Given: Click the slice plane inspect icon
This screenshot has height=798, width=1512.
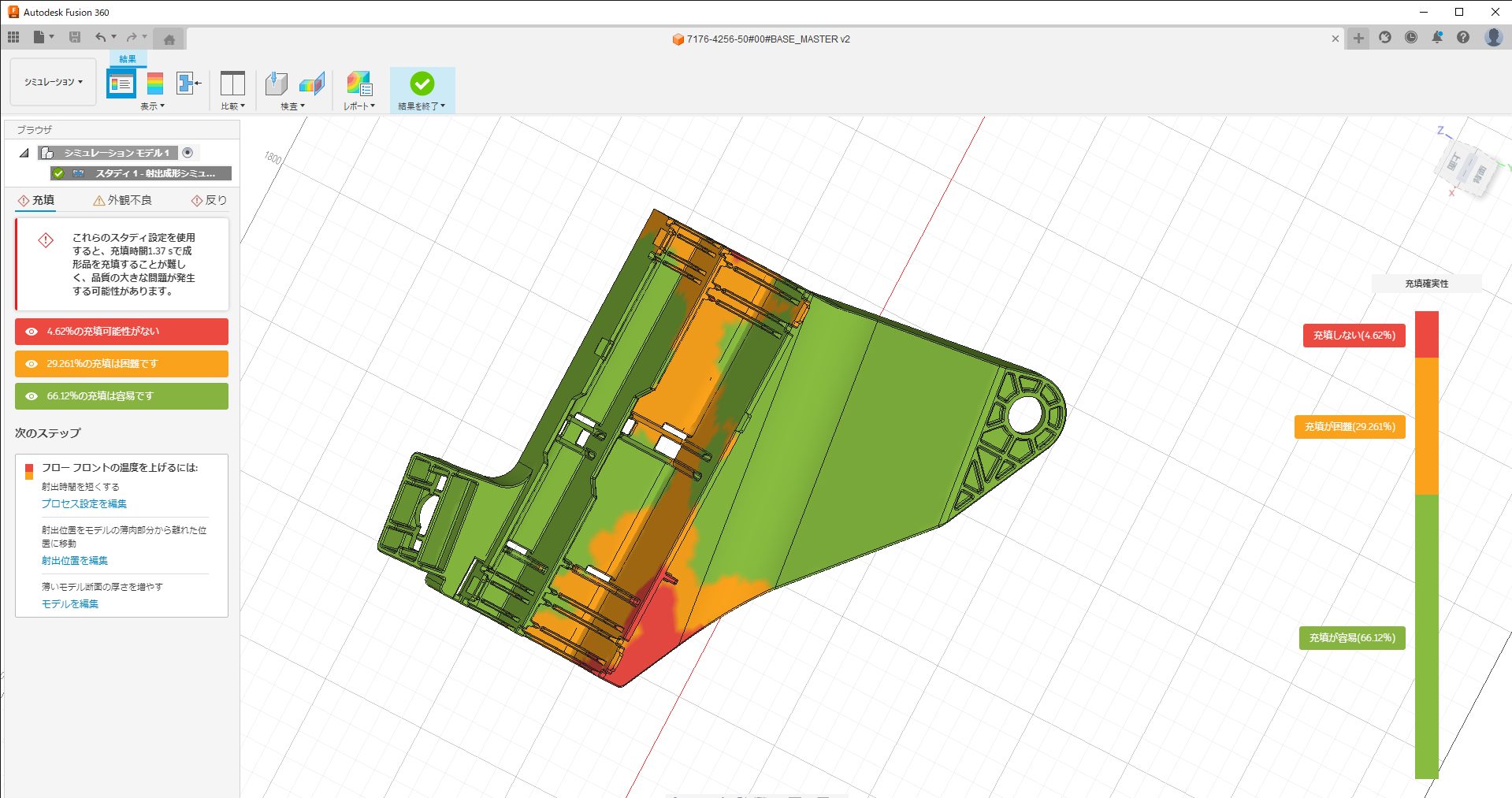Looking at the screenshot, I should pos(312,84).
